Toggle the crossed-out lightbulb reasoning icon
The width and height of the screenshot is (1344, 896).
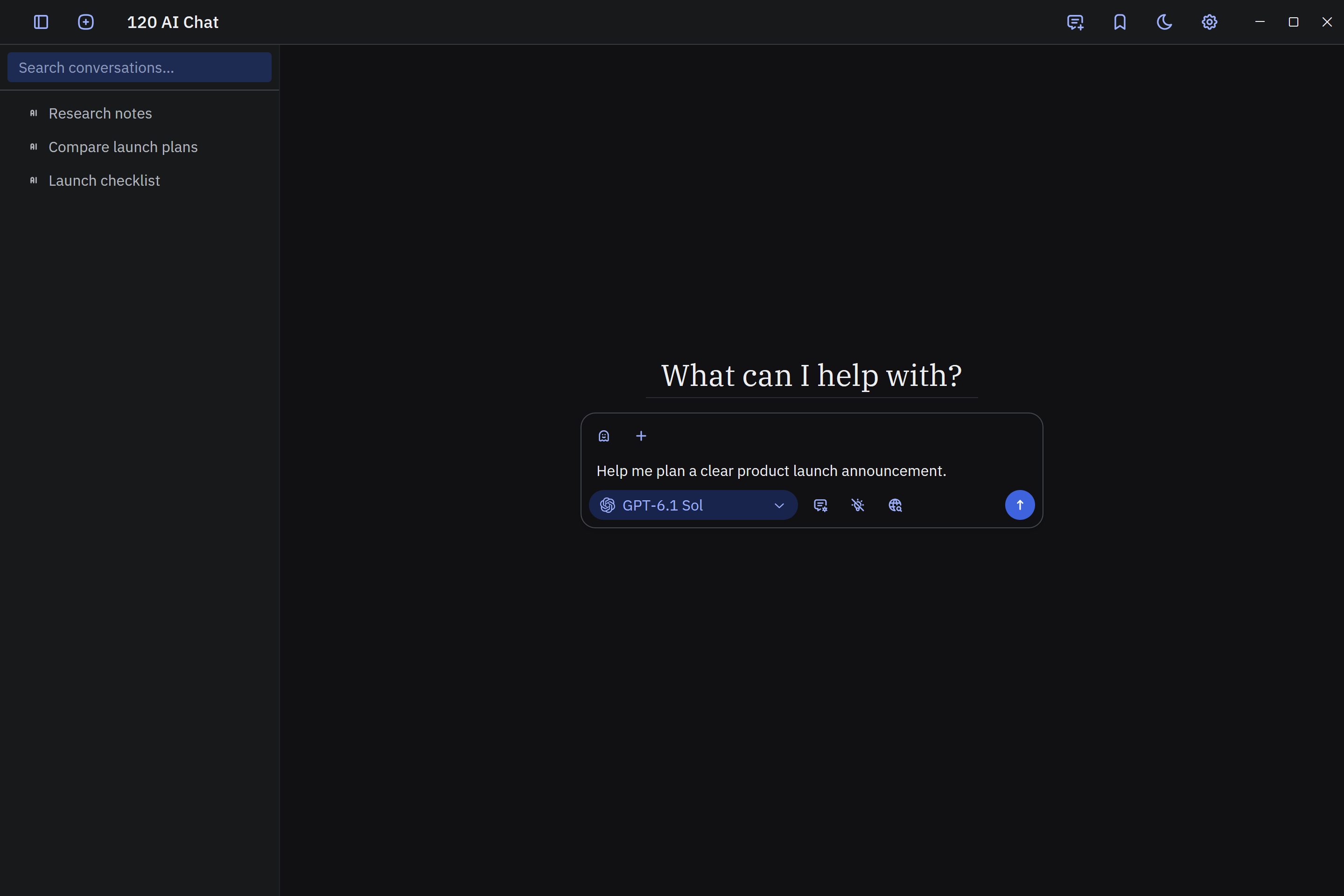(x=858, y=505)
